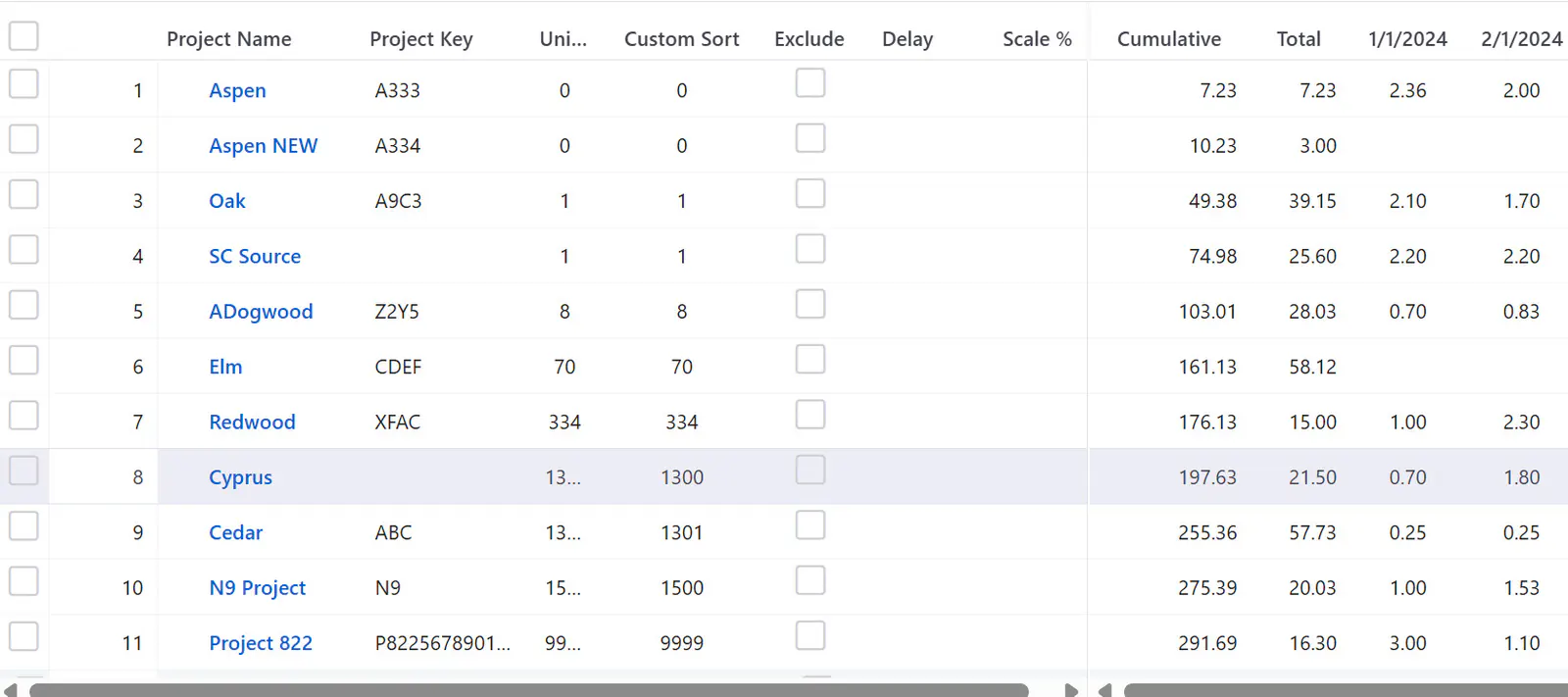Click the Cumulative column header
The height and width of the screenshot is (697, 1568).
click(1169, 39)
